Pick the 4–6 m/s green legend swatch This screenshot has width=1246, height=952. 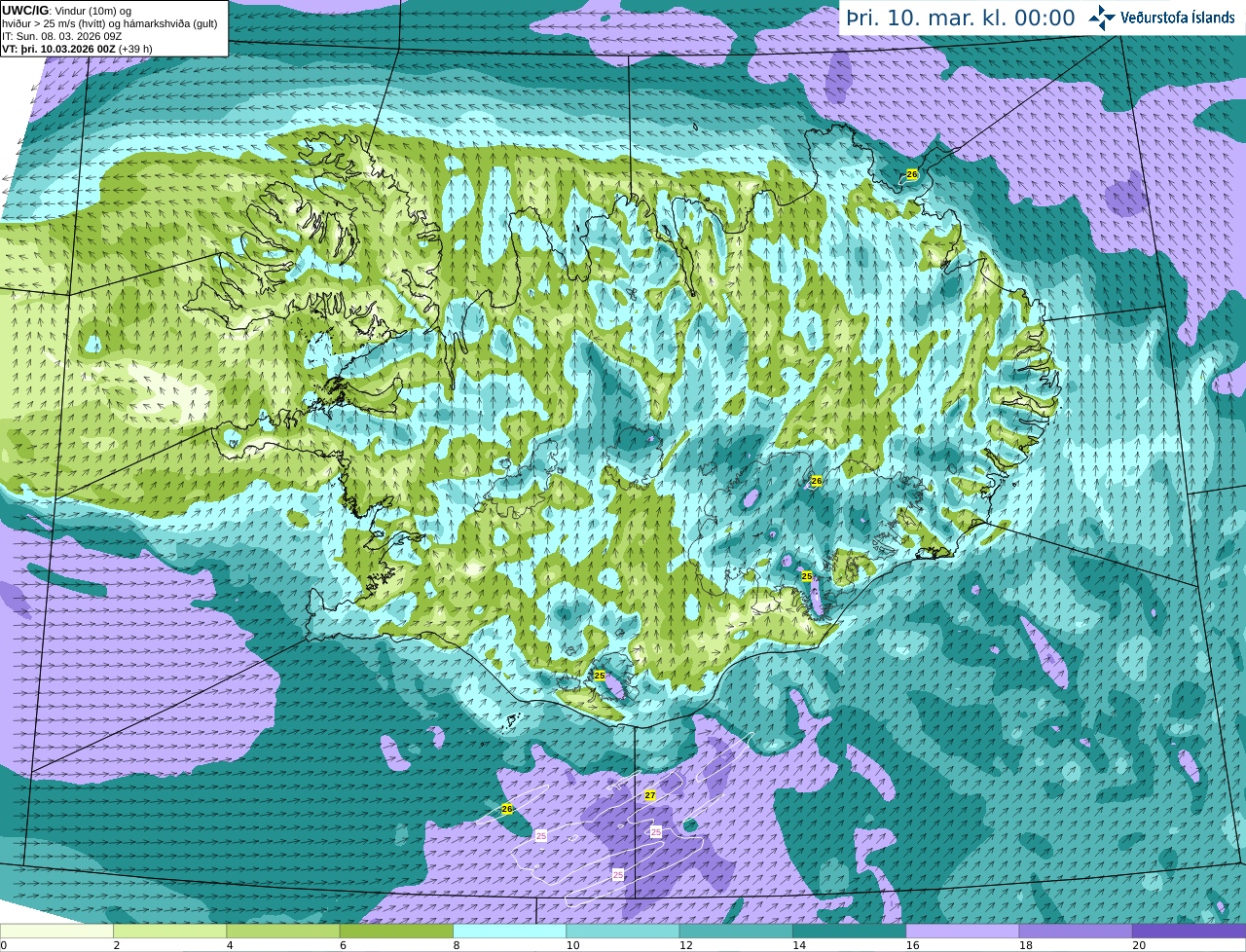click(x=283, y=931)
